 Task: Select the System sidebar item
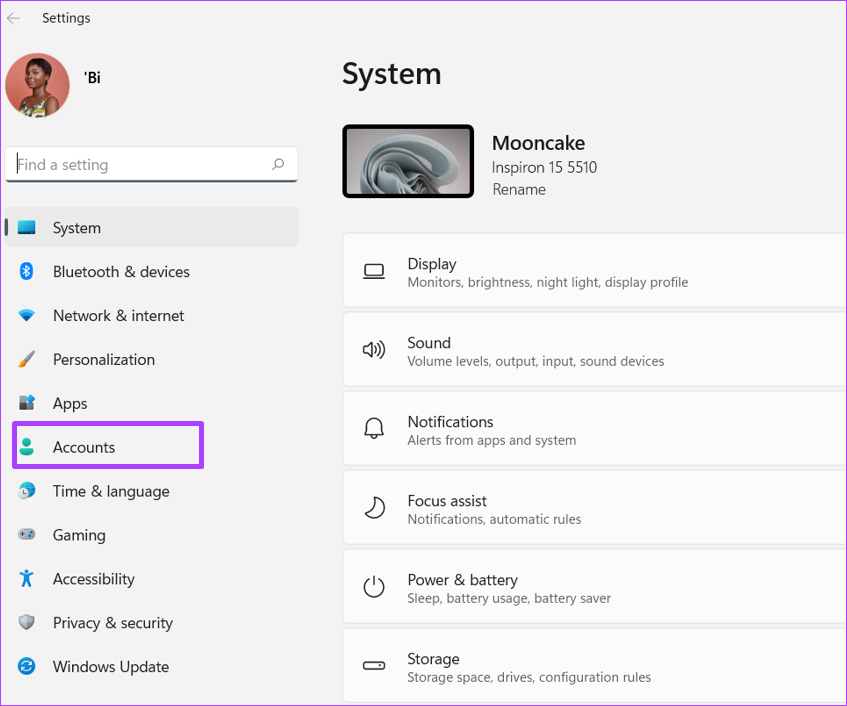point(151,227)
